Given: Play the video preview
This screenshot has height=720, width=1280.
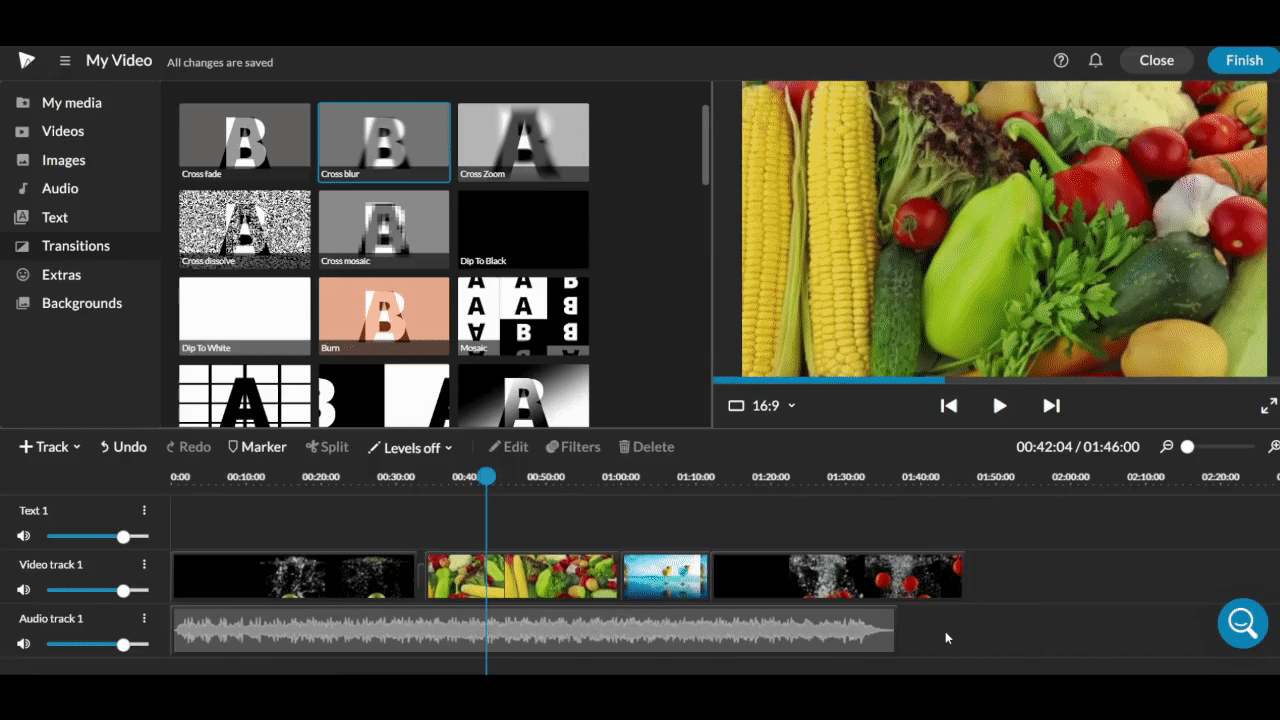Looking at the screenshot, I should pyautogui.click(x=999, y=406).
